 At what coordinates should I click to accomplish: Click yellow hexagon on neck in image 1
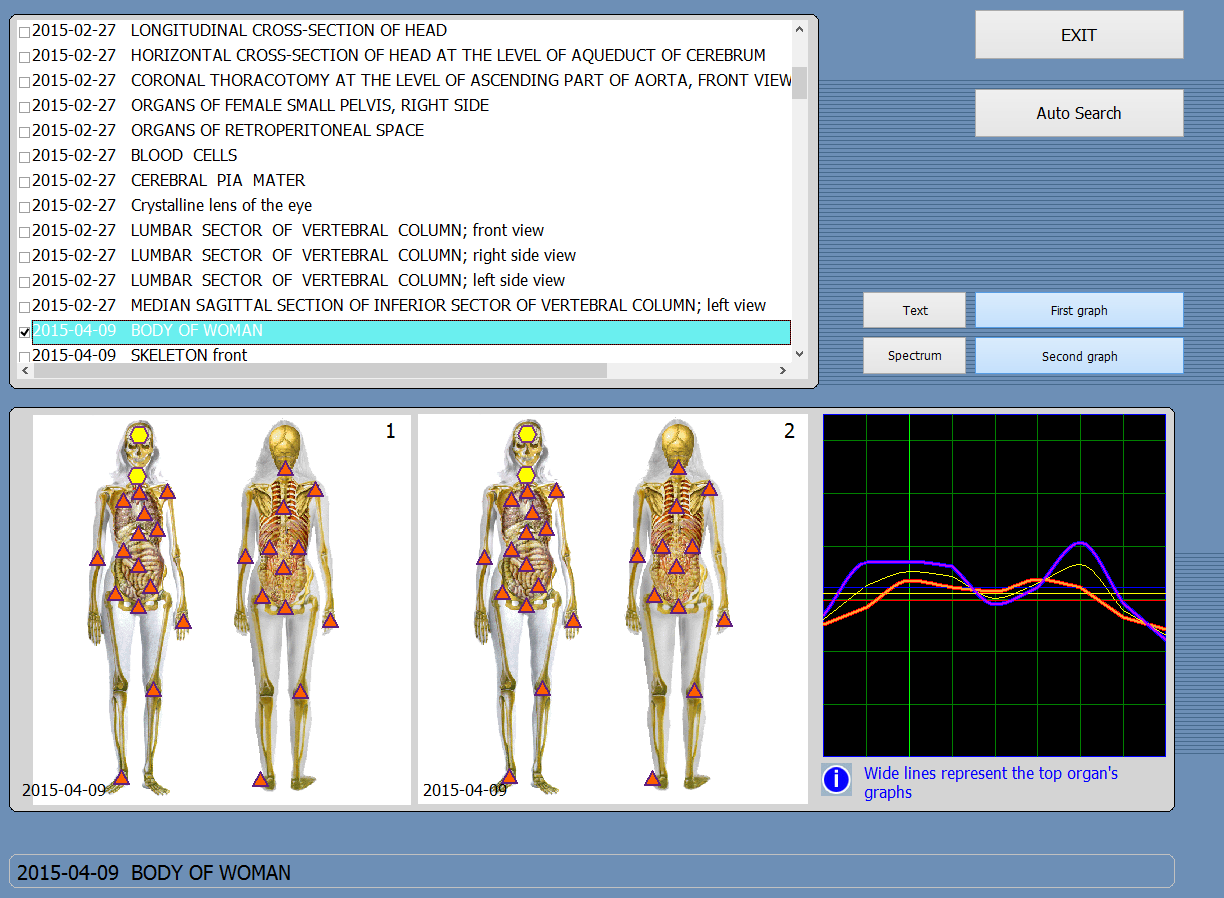[x=137, y=475]
